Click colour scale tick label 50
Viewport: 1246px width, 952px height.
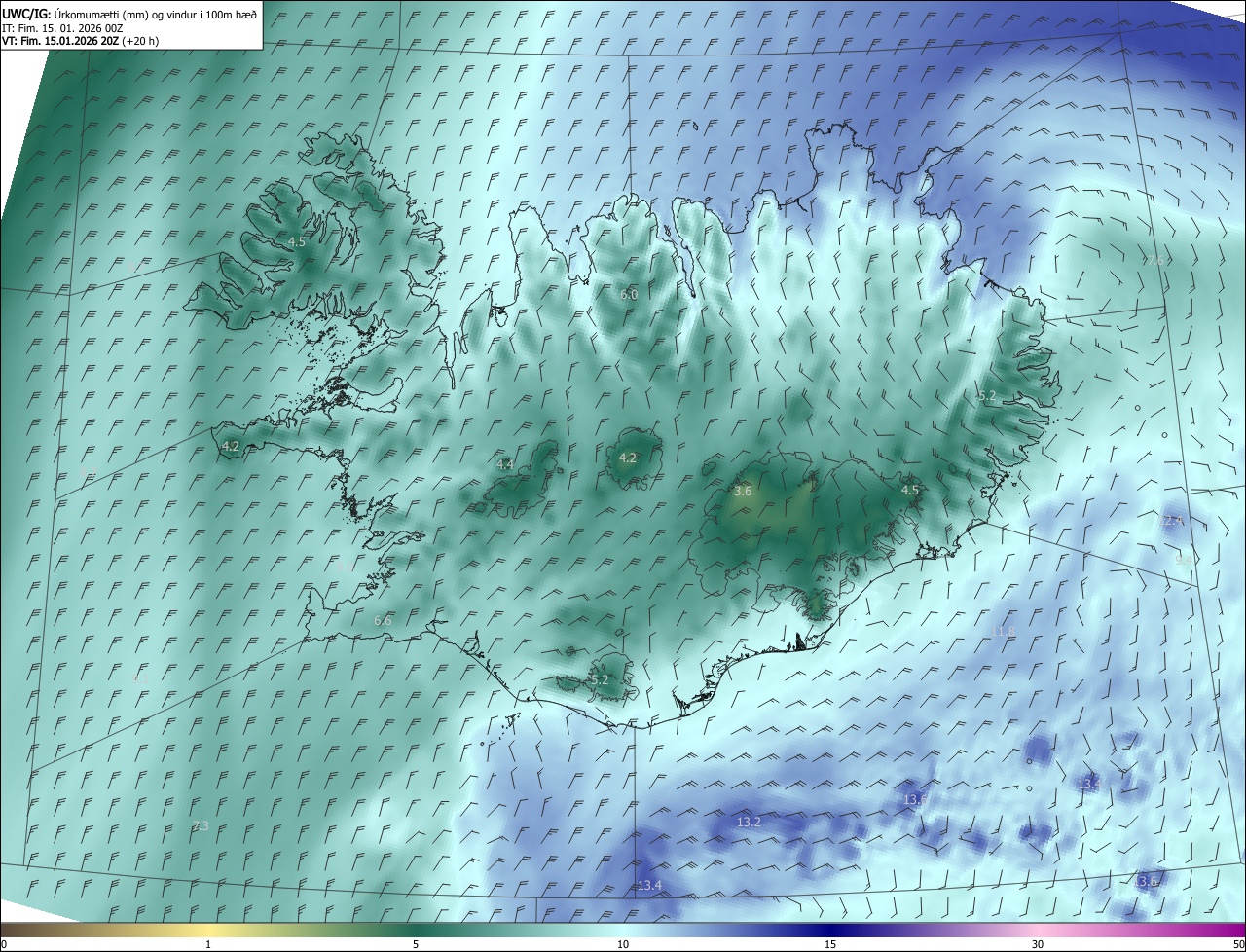pyautogui.click(x=1238, y=944)
